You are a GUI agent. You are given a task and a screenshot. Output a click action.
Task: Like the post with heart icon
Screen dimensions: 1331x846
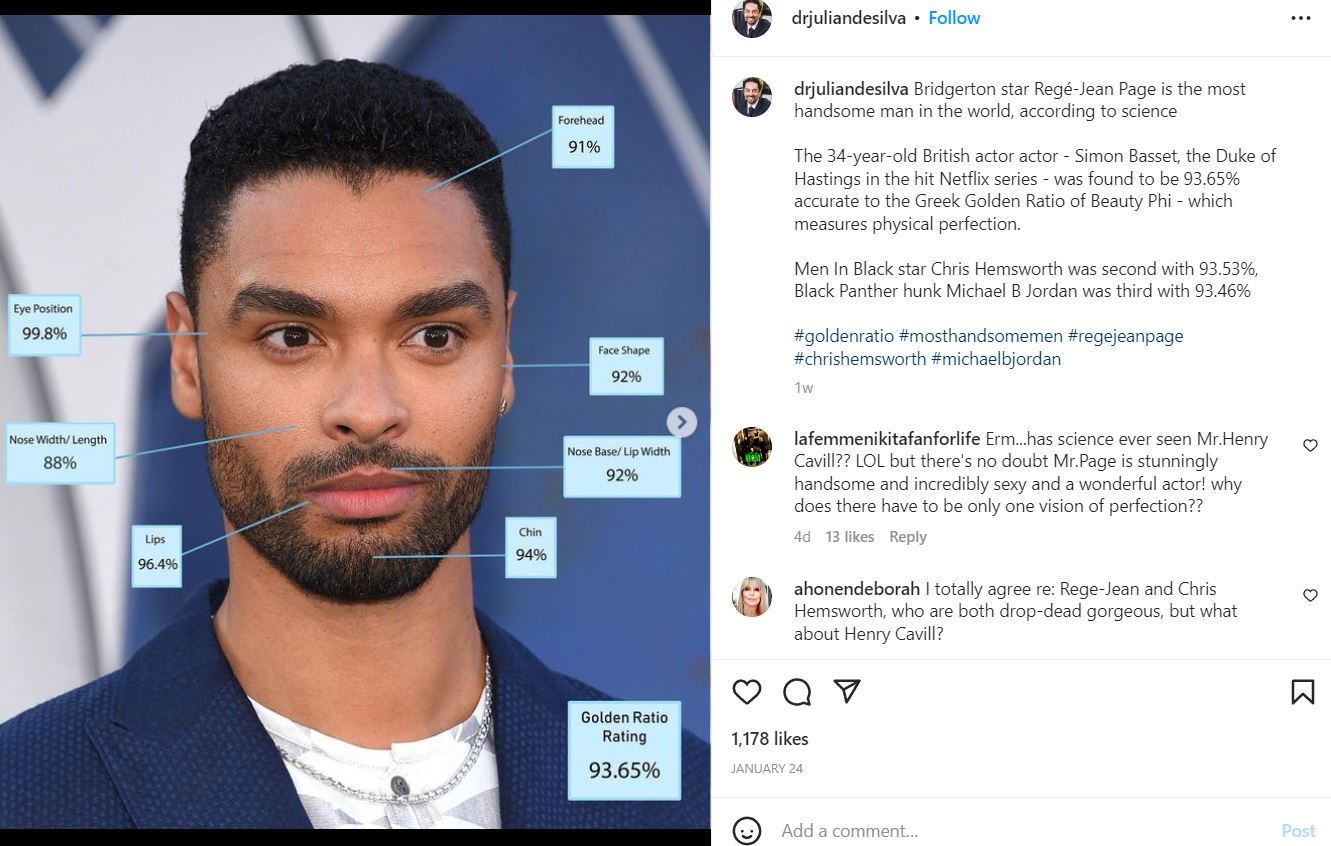(x=747, y=692)
